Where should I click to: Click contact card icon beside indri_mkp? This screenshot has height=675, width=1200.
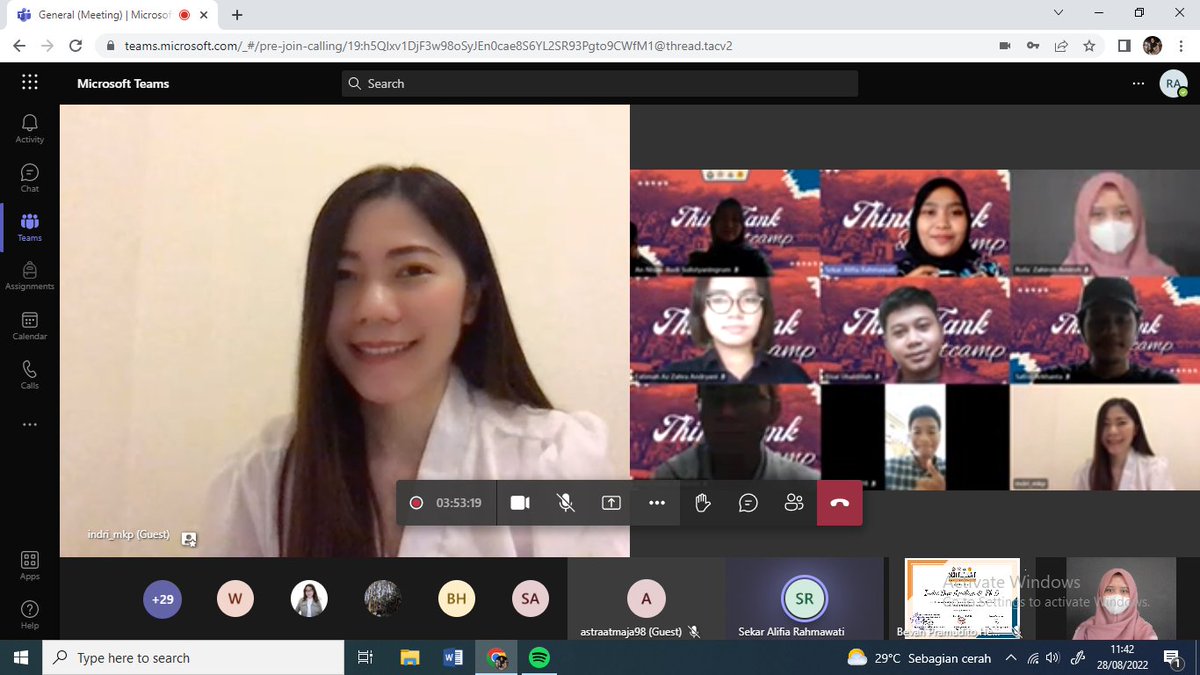(189, 538)
